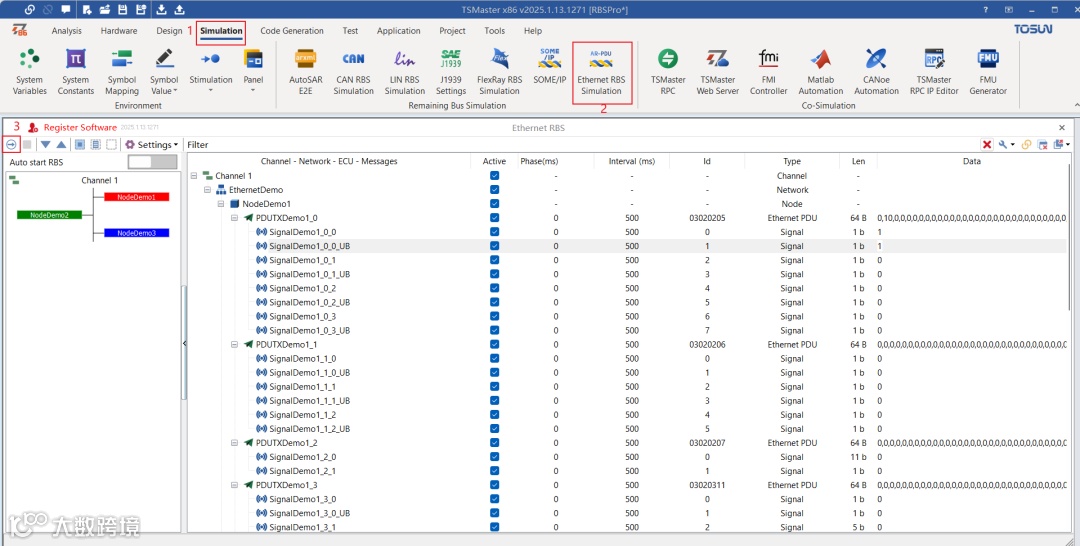Viewport: 1080px width, 546px height.
Task: Uncheck Active for EthernetDemo network
Action: [x=495, y=189]
